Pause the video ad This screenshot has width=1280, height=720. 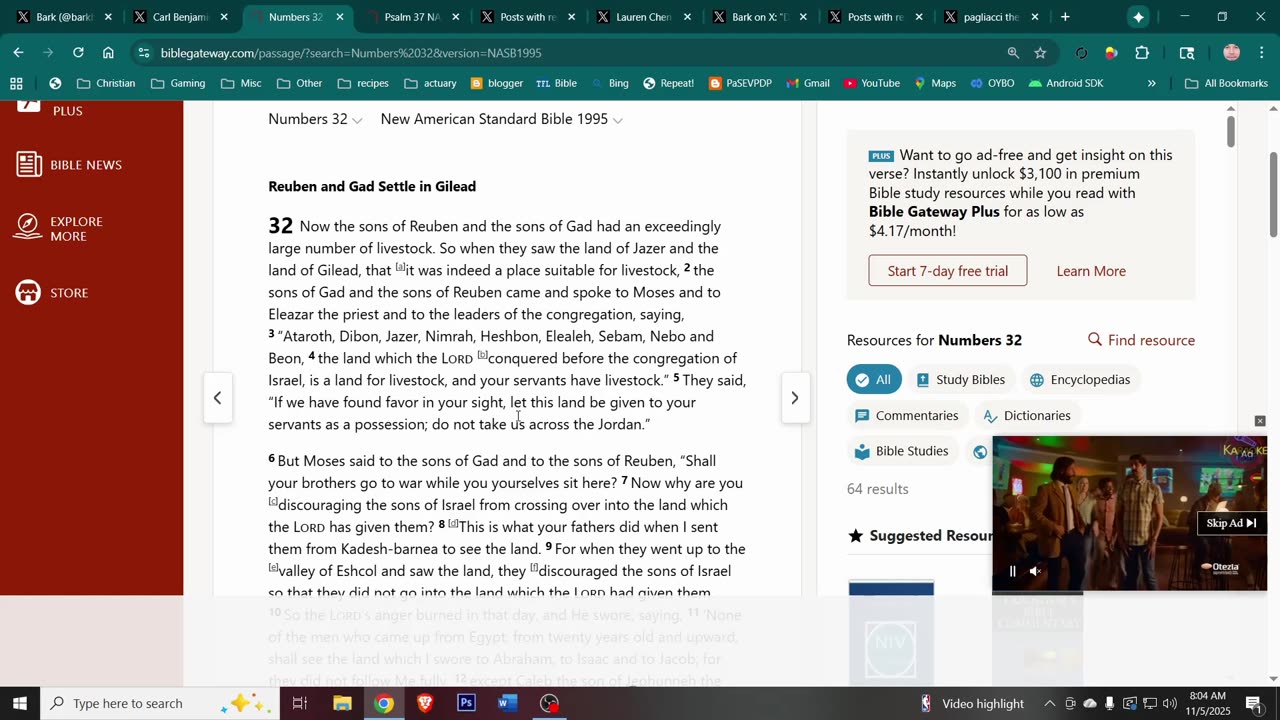(x=1012, y=571)
